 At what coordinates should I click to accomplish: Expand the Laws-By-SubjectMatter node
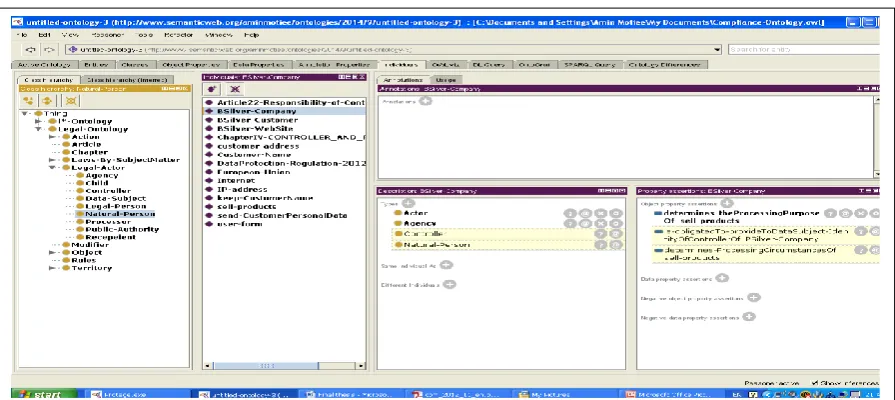pyautogui.click(x=53, y=160)
